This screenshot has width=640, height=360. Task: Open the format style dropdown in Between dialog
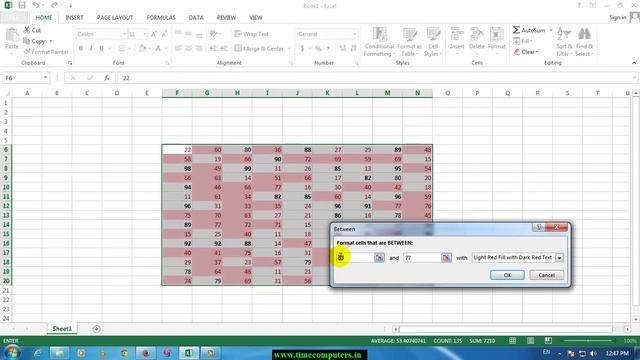pos(559,258)
